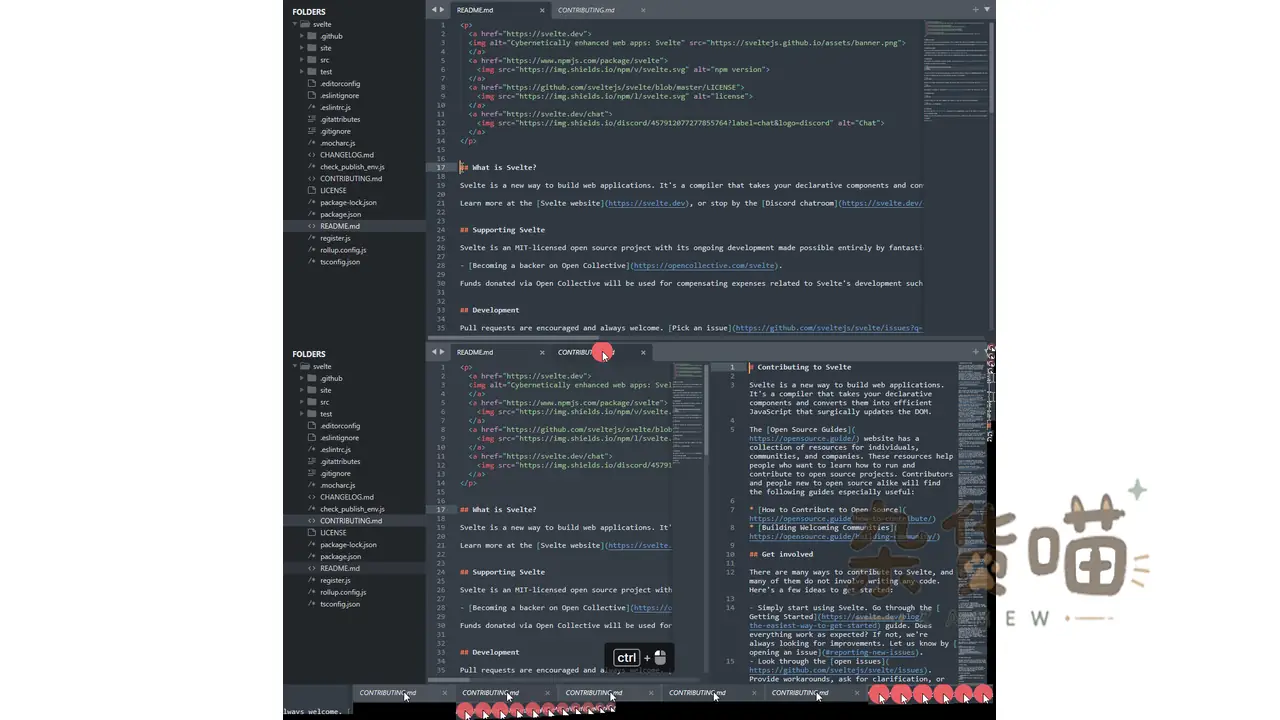The height and width of the screenshot is (720, 1280).
Task: Click previous-tab arrow in lower window
Action: pyautogui.click(x=433, y=352)
